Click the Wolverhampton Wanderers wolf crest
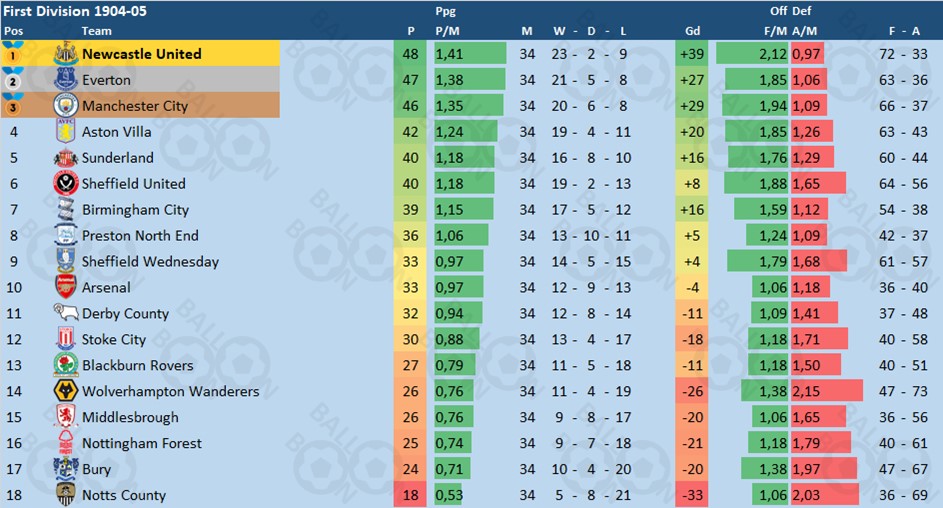 point(65,392)
